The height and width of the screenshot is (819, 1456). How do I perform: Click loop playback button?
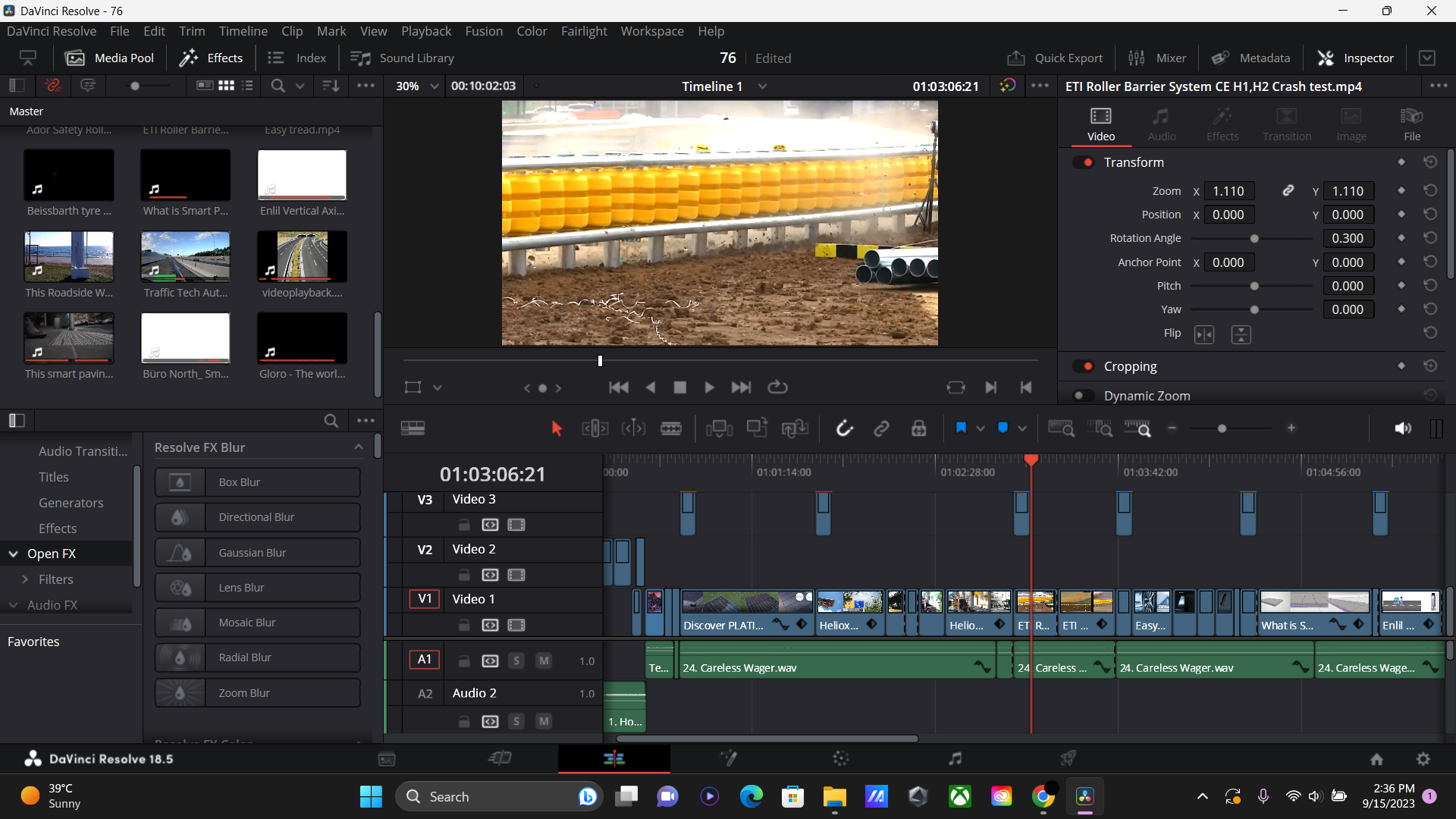[x=777, y=388]
